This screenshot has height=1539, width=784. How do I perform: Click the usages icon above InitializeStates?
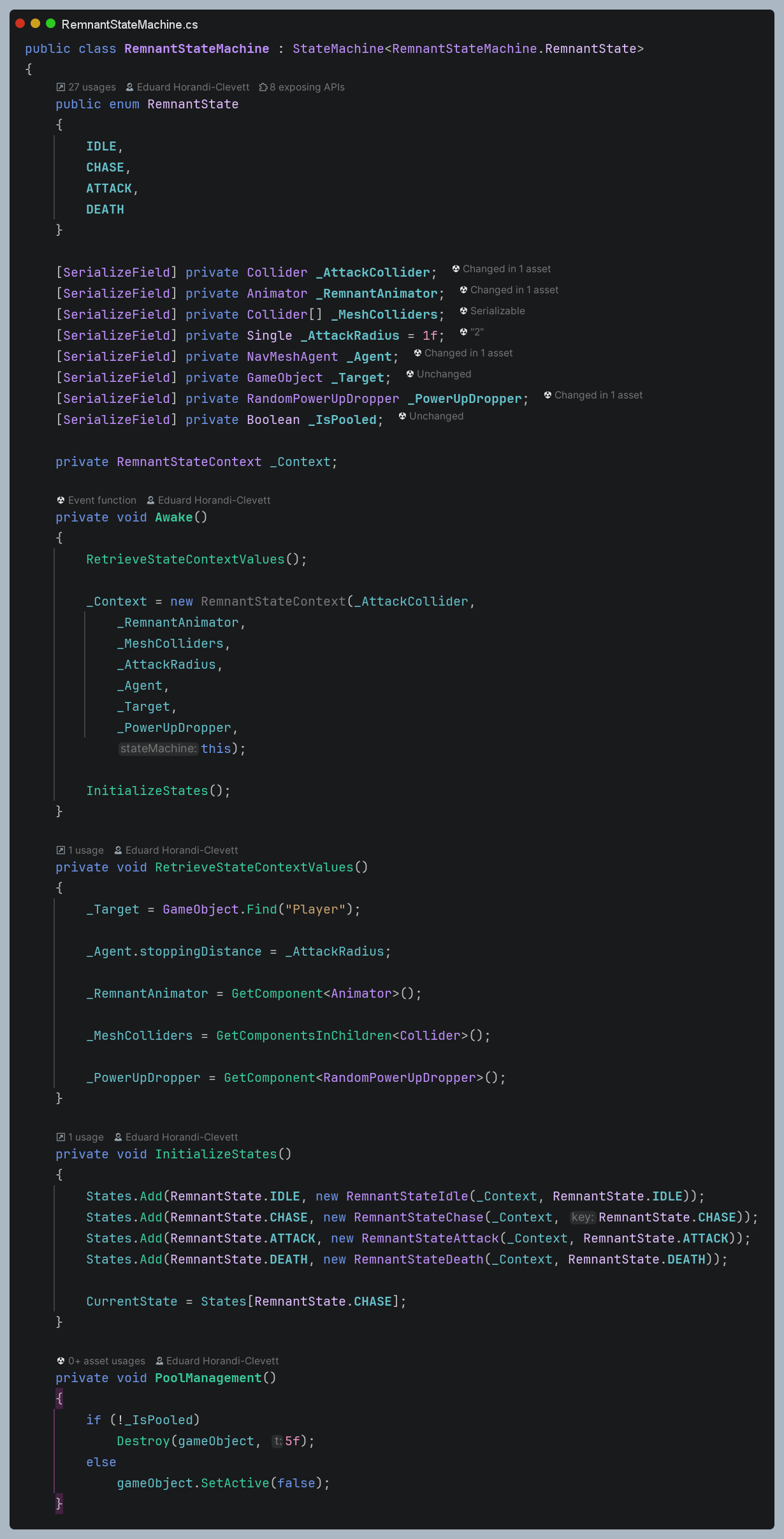point(61,1137)
